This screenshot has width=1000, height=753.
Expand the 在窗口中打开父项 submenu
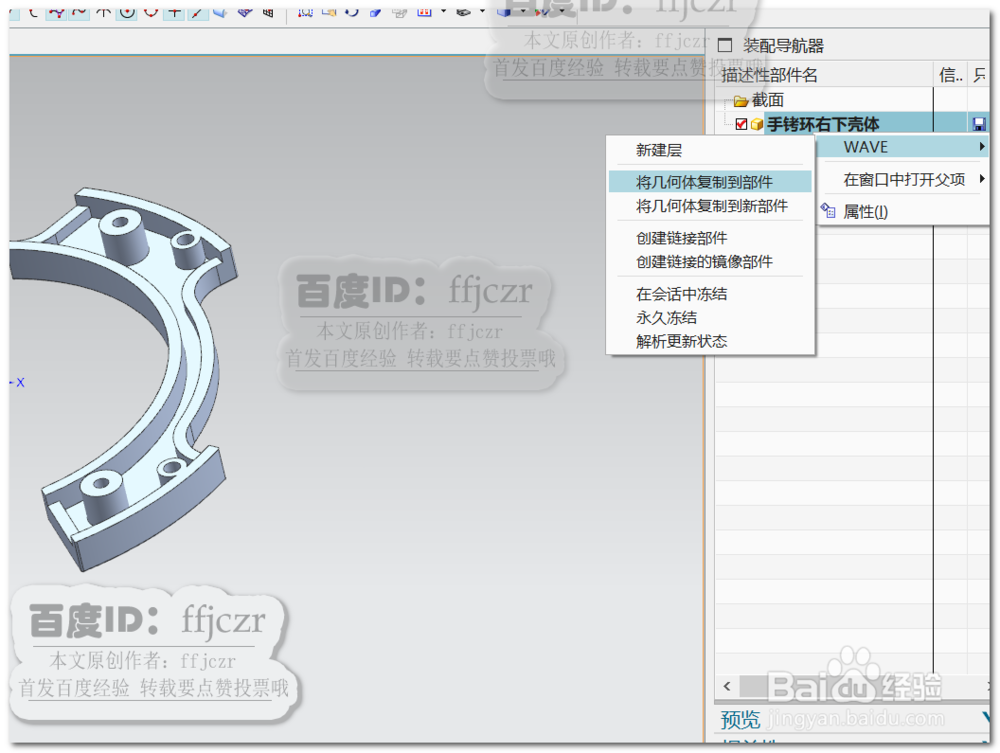coord(982,178)
